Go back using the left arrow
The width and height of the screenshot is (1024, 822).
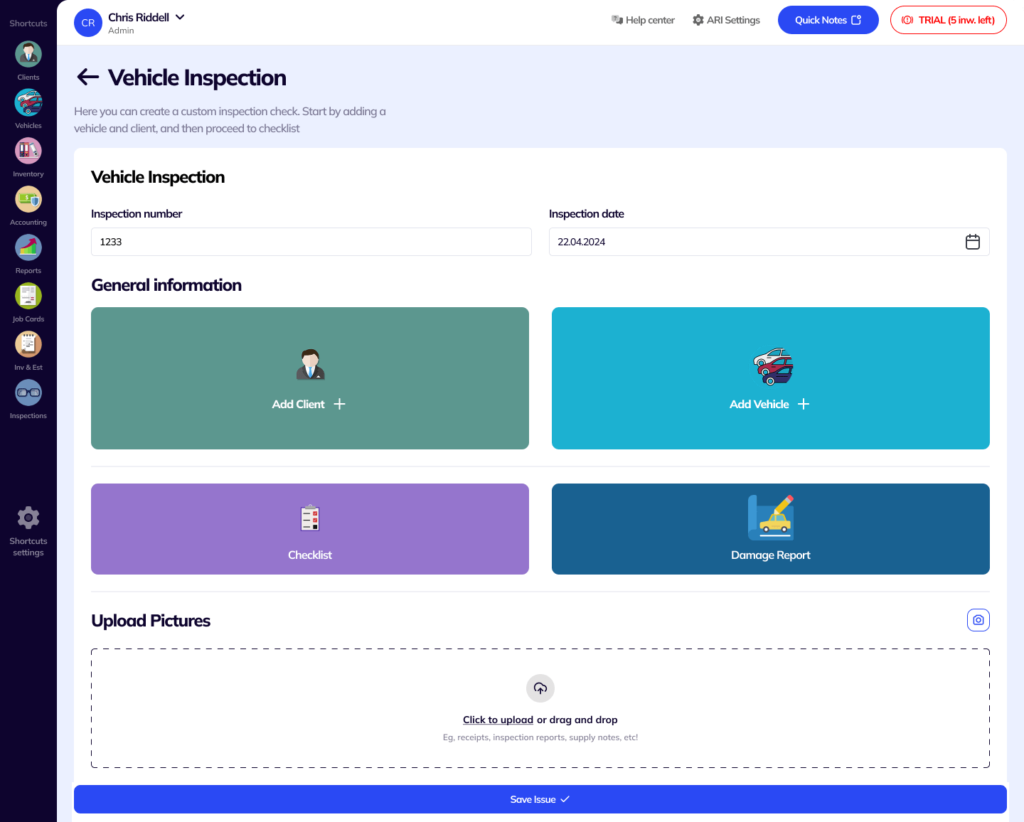pyautogui.click(x=88, y=77)
